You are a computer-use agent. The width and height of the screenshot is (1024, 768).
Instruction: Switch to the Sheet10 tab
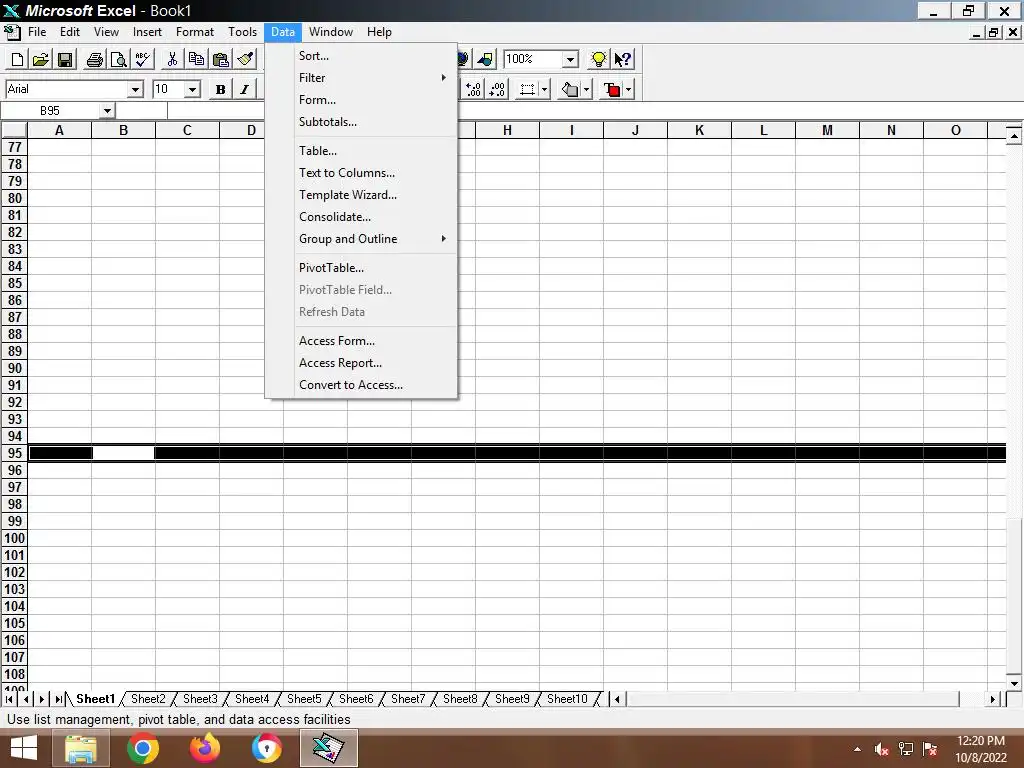(x=568, y=699)
